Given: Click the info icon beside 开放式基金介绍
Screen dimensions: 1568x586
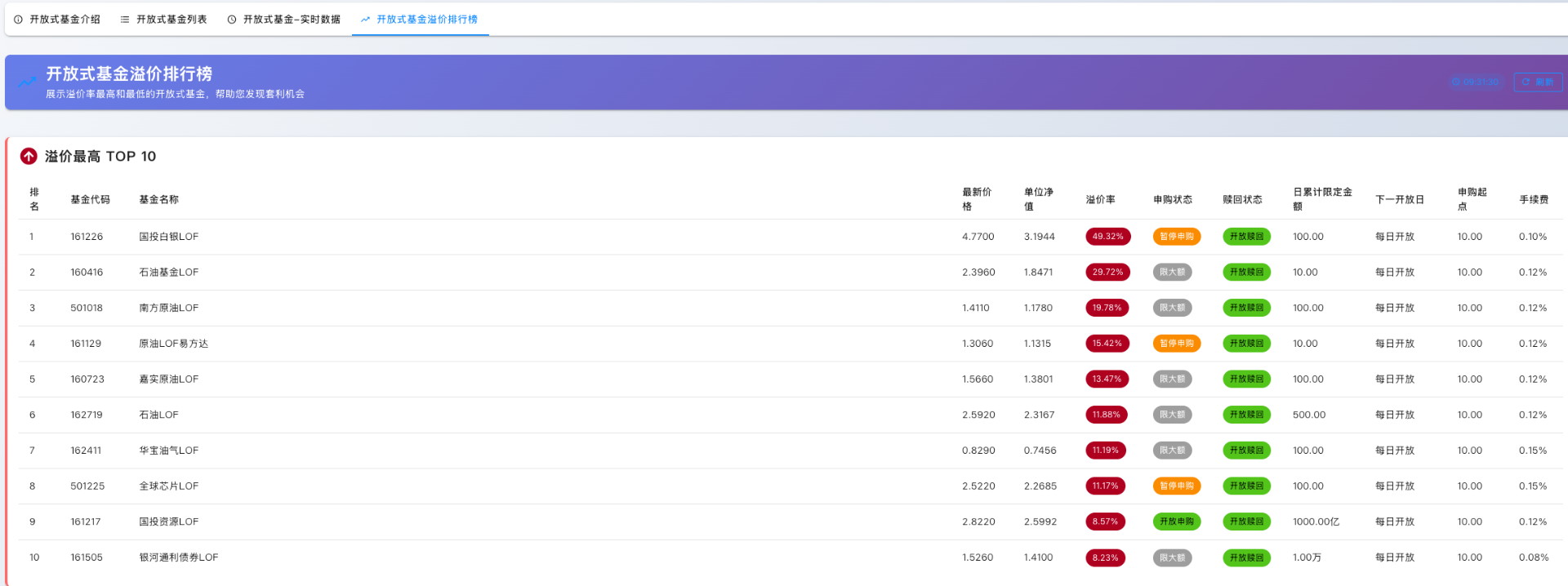Looking at the screenshot, I should [18, 20].
